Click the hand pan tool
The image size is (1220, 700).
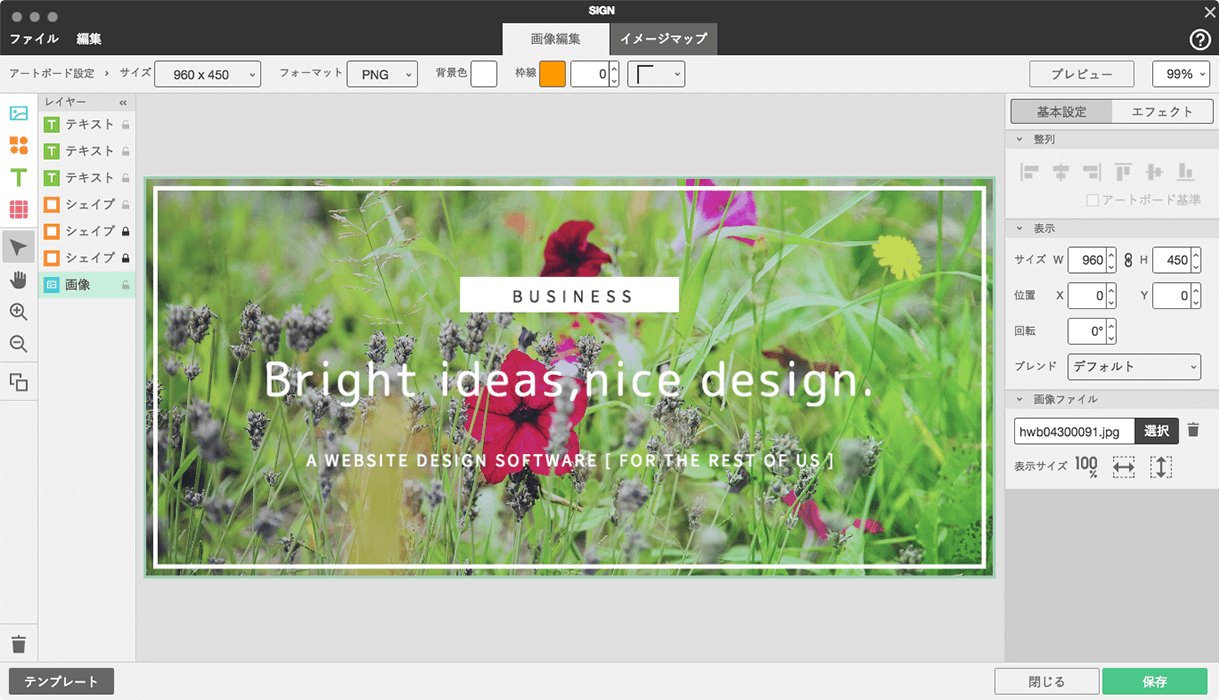(x=18, y=280)
